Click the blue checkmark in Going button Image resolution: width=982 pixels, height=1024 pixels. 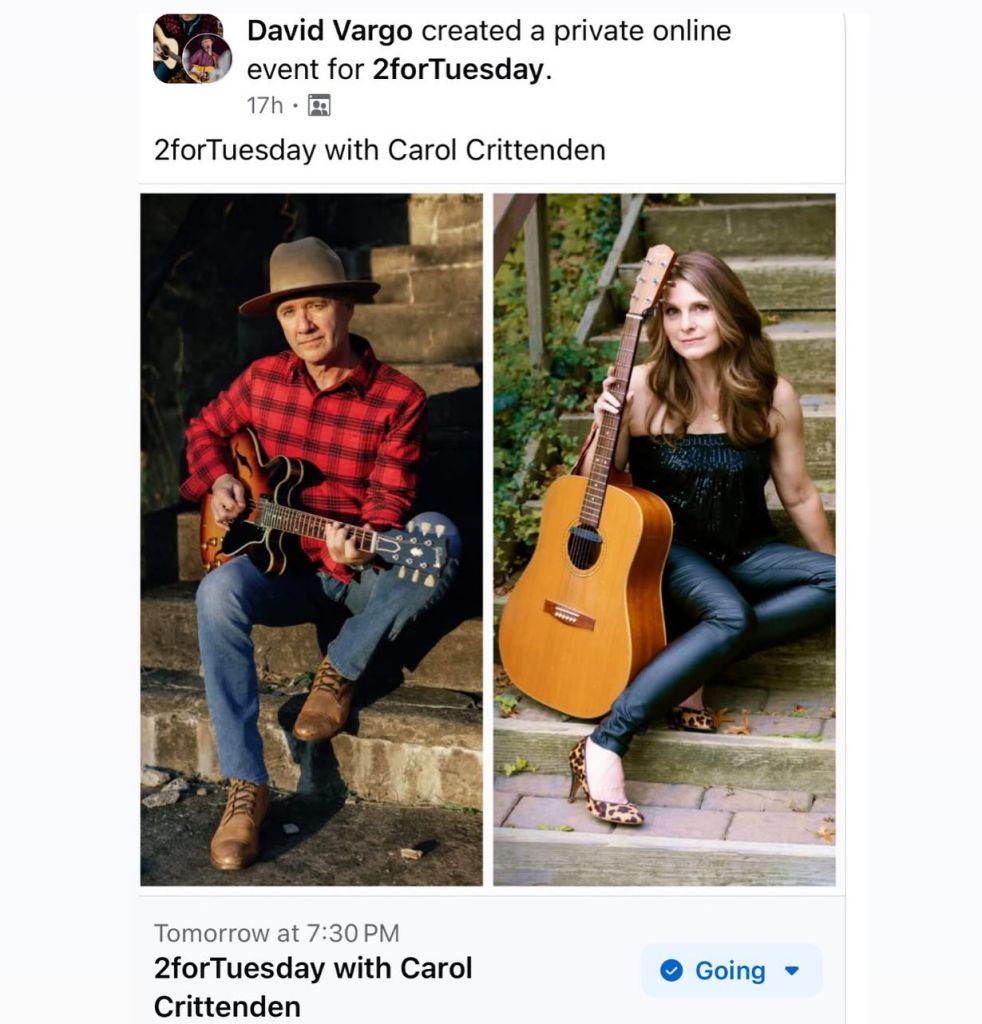pyautogui.click(x=672, y=970)
